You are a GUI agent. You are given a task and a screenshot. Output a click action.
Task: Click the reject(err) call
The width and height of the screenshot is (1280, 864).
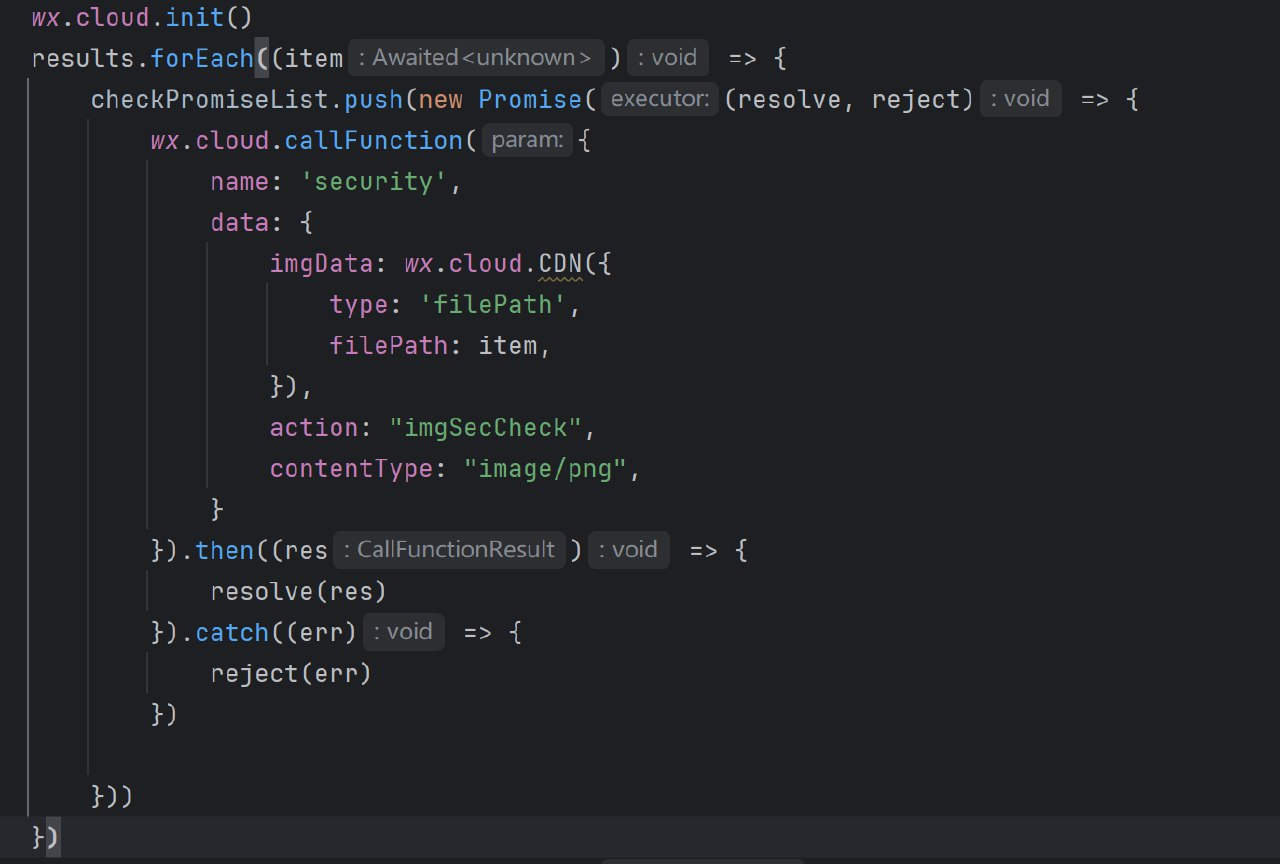pos(290,673)
